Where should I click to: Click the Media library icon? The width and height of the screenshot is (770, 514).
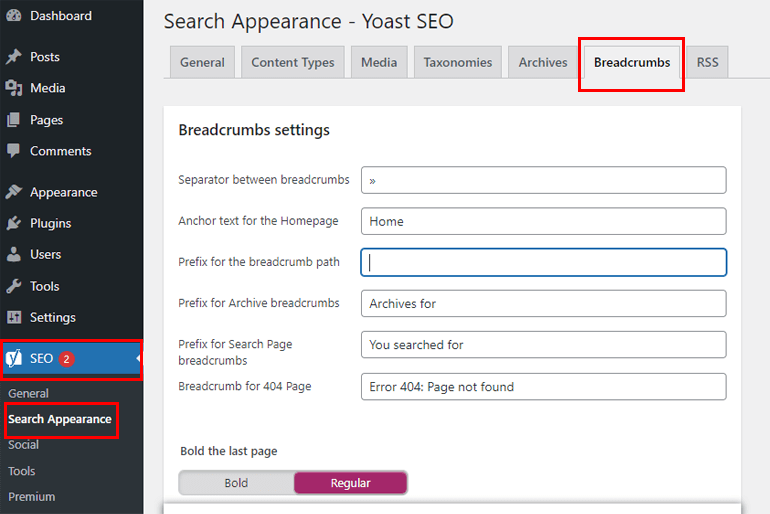[14, 88]
